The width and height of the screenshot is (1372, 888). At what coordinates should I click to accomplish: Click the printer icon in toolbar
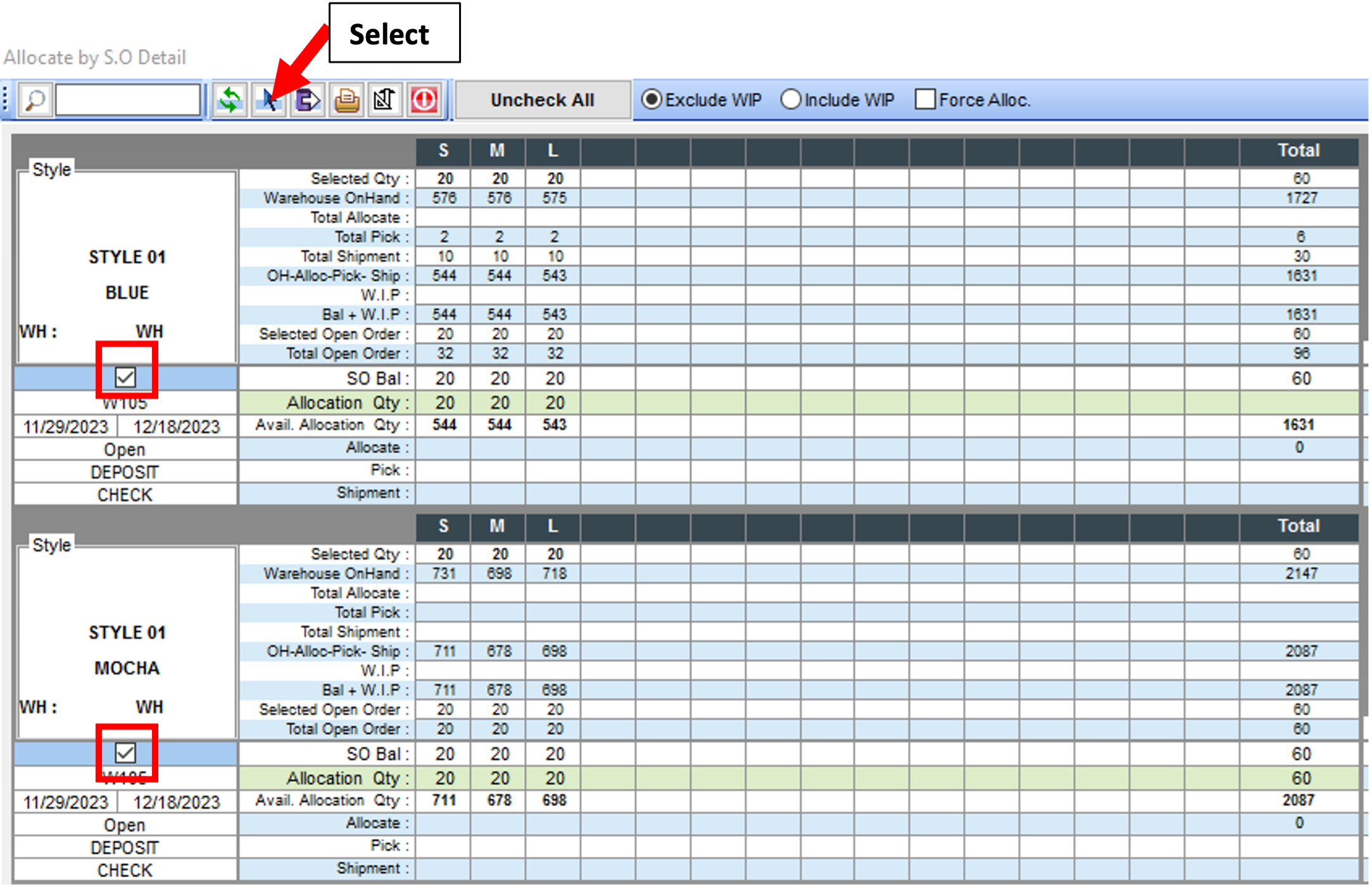(x=346, y=100)
